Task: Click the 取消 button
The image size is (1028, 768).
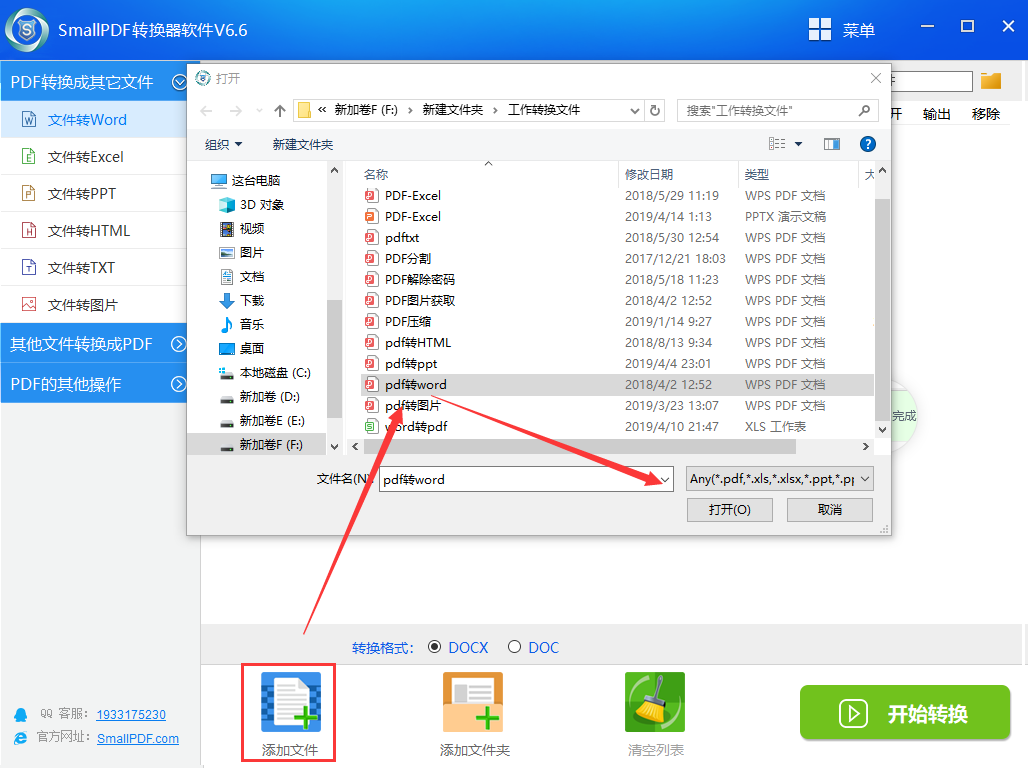Action: [x=829, y=510]
